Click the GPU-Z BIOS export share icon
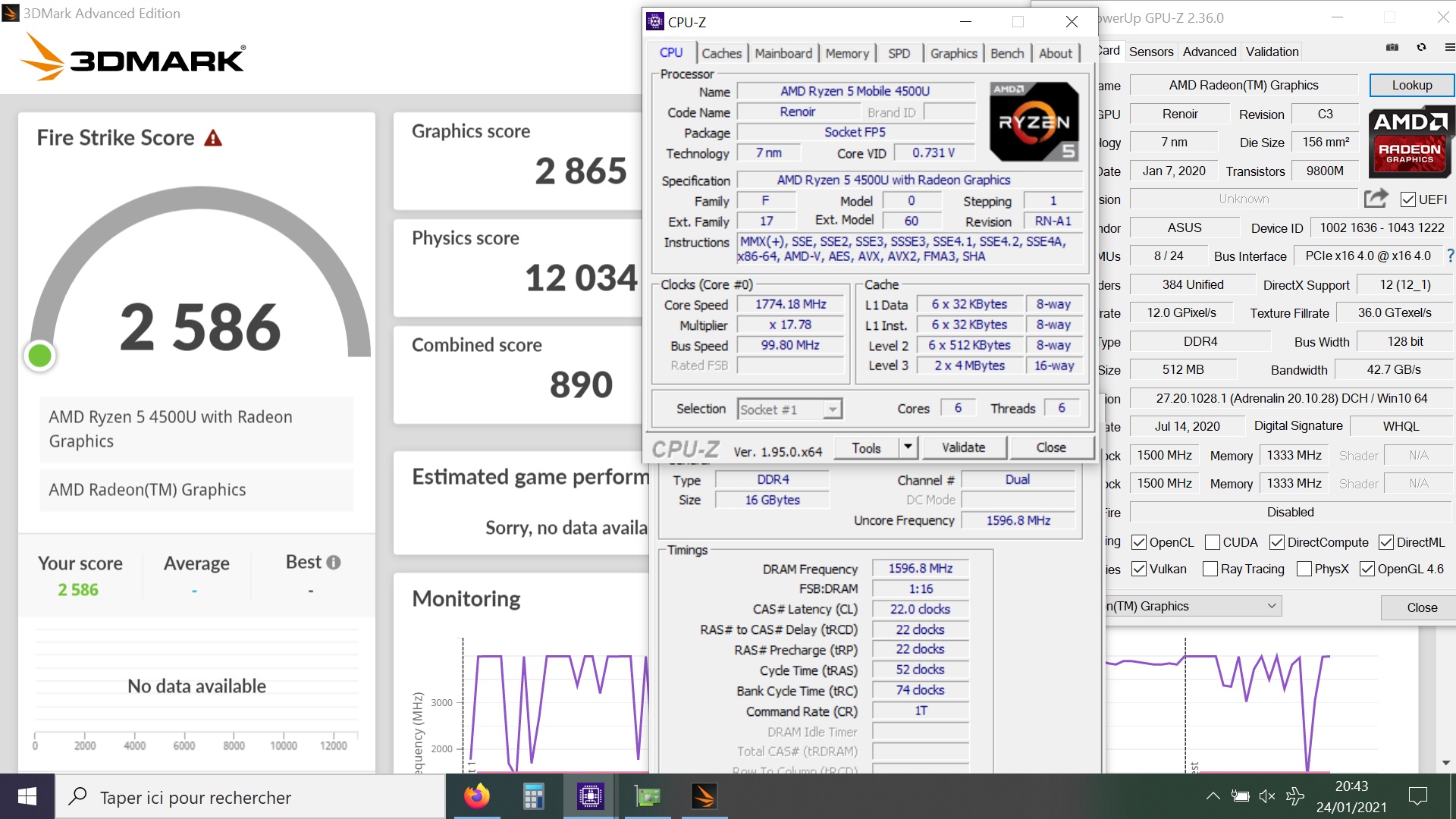The image size is (1456, 819). (1376, 199)
